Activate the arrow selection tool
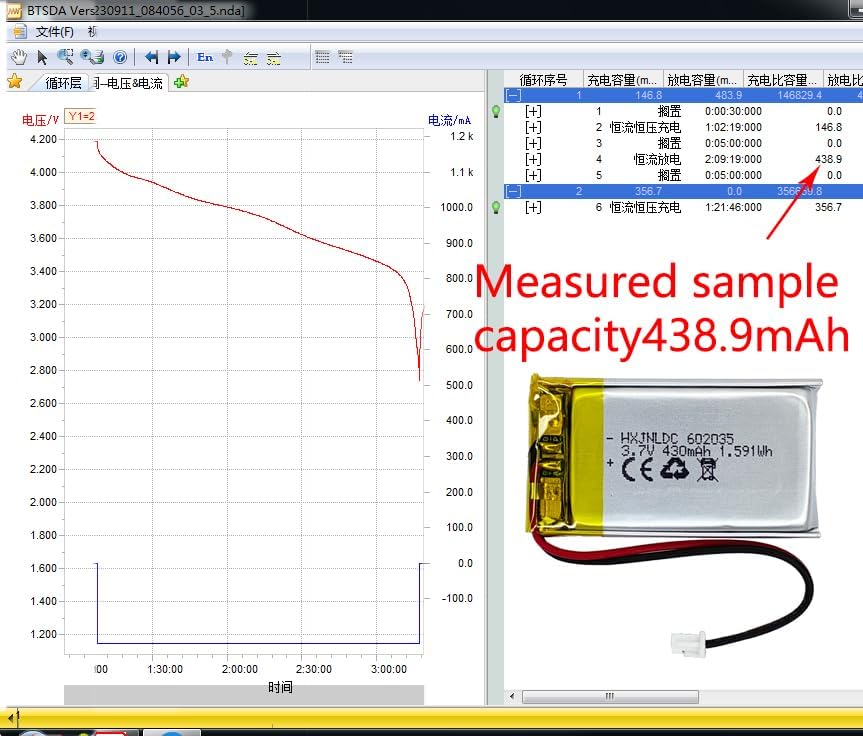The width and height of the screenshot is (863, 736). click(x=41, y=57)
